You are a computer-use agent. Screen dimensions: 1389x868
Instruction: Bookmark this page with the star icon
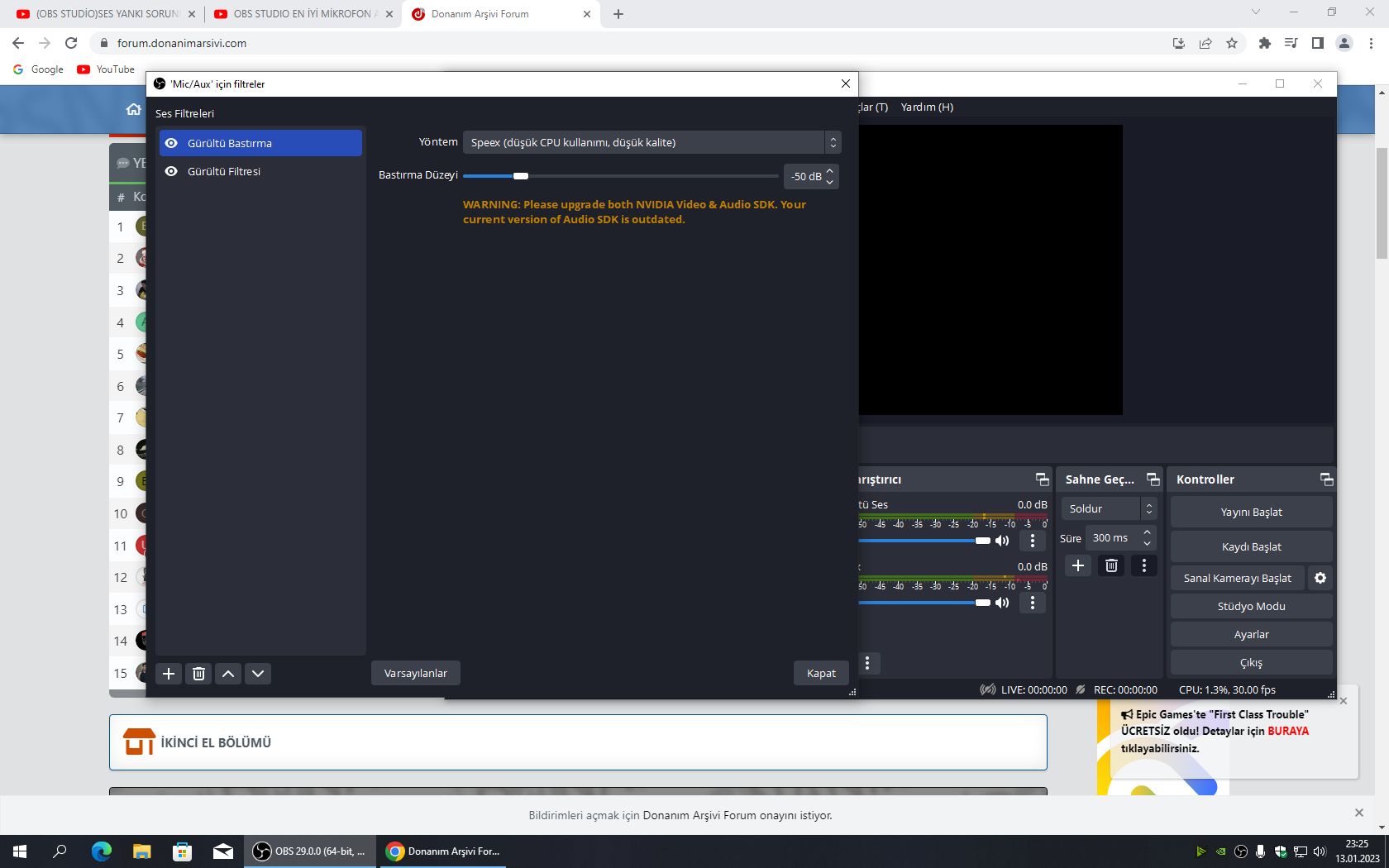tap(1232, 43)
